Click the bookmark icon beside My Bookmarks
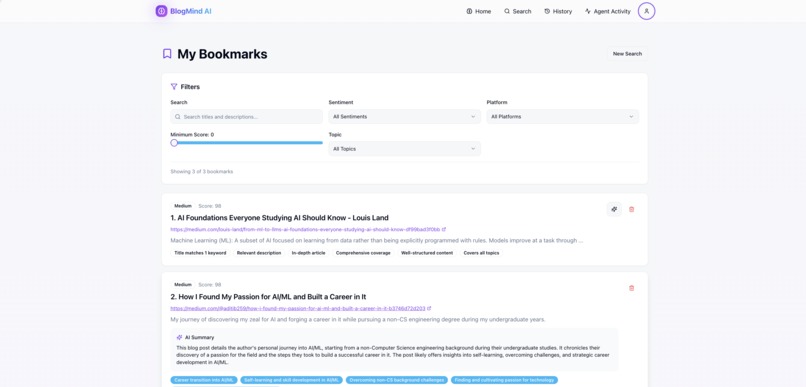This screenshot has height=387, width=806. (x=167, y=53)
